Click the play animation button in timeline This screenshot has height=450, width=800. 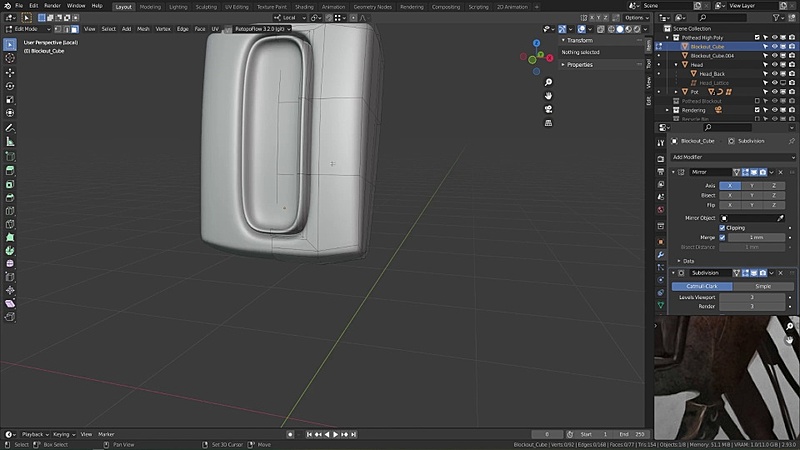(335, 434)
